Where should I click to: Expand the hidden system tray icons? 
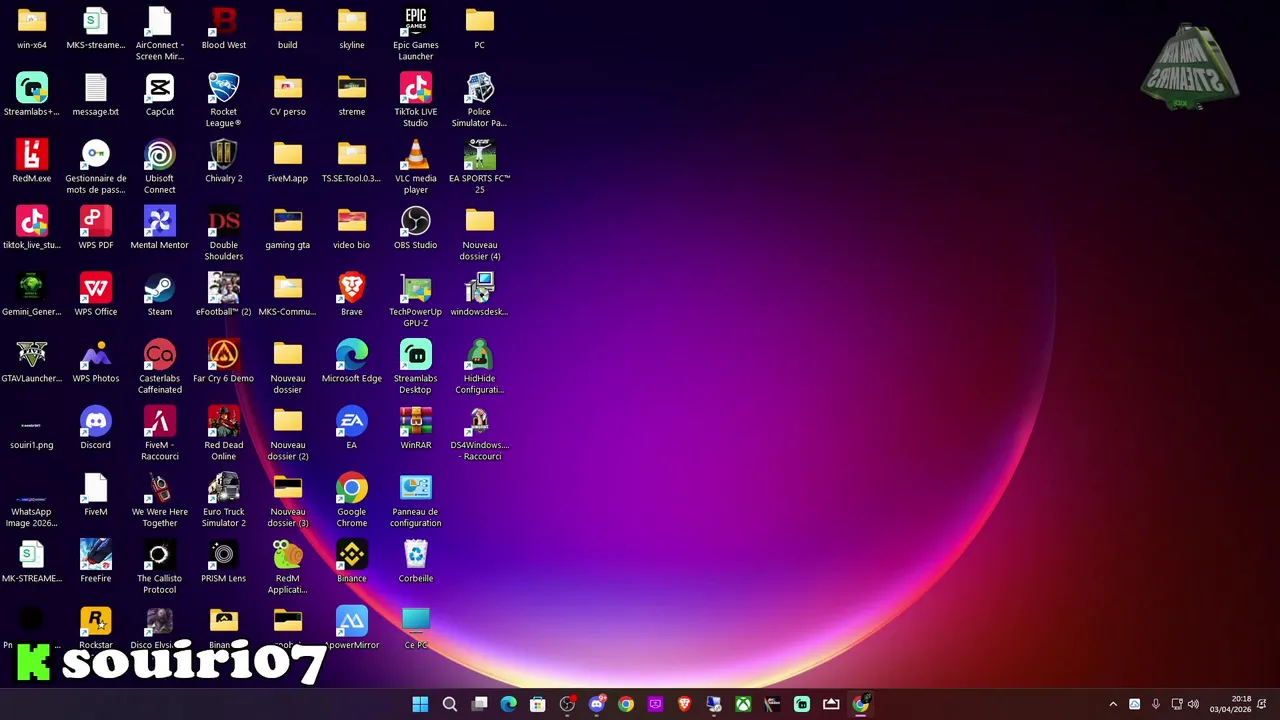pos(1113,704)
